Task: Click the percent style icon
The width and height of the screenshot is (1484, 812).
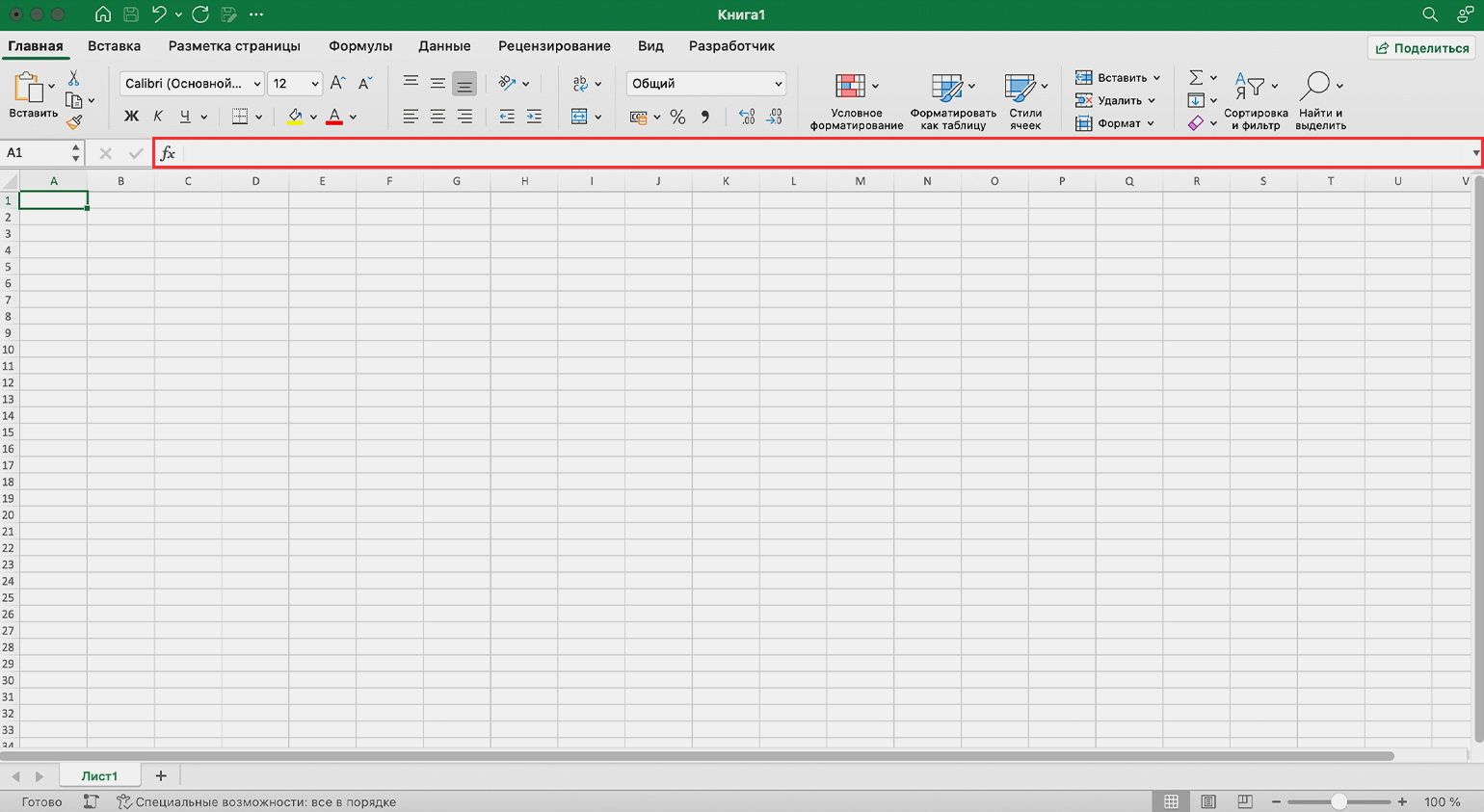Action: pos(677,117)
